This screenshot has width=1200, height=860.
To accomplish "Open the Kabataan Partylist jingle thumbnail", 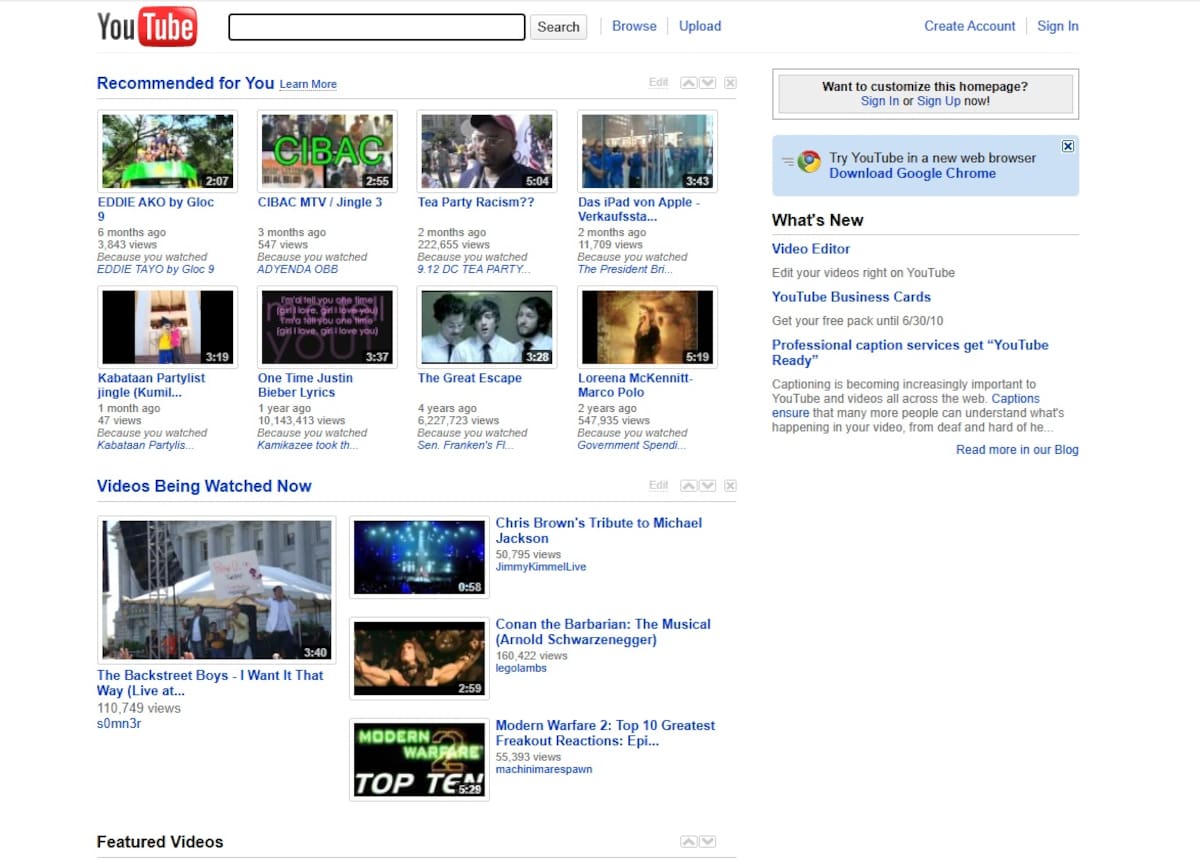I will pos(168,327).
